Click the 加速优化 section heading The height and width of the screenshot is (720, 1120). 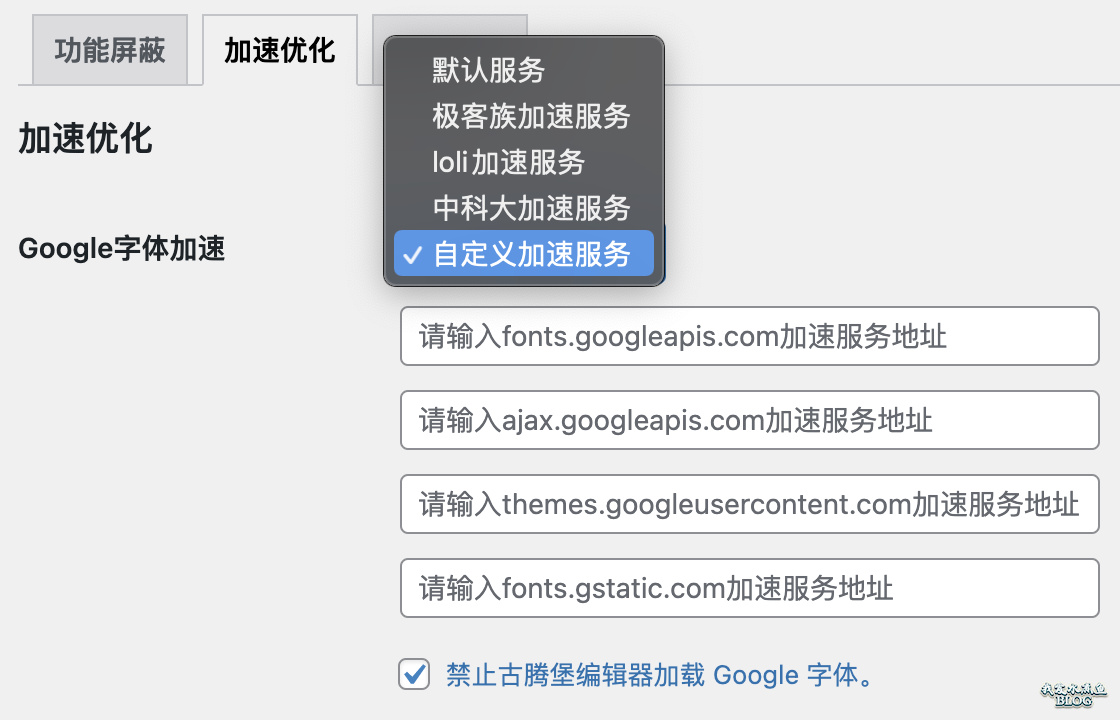[x=85, y=139]
